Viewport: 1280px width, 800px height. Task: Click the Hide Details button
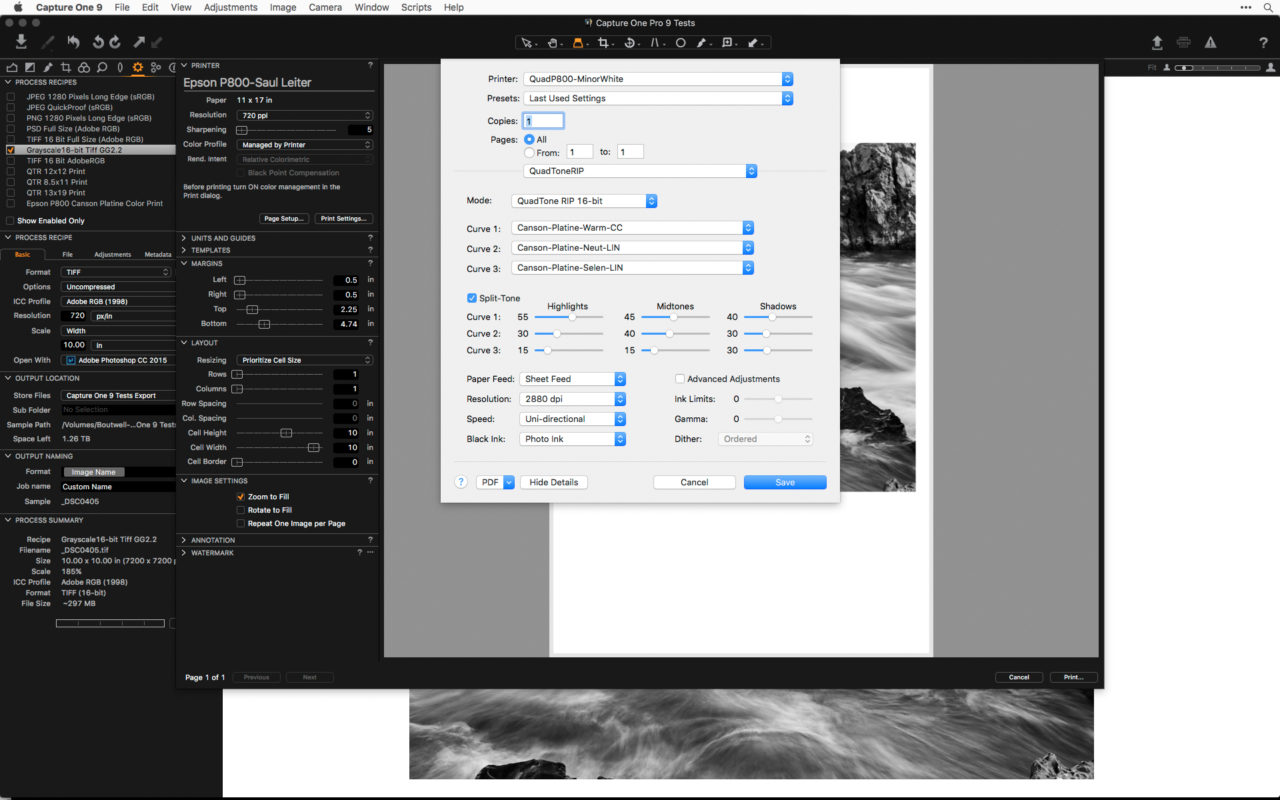[553, 481]
